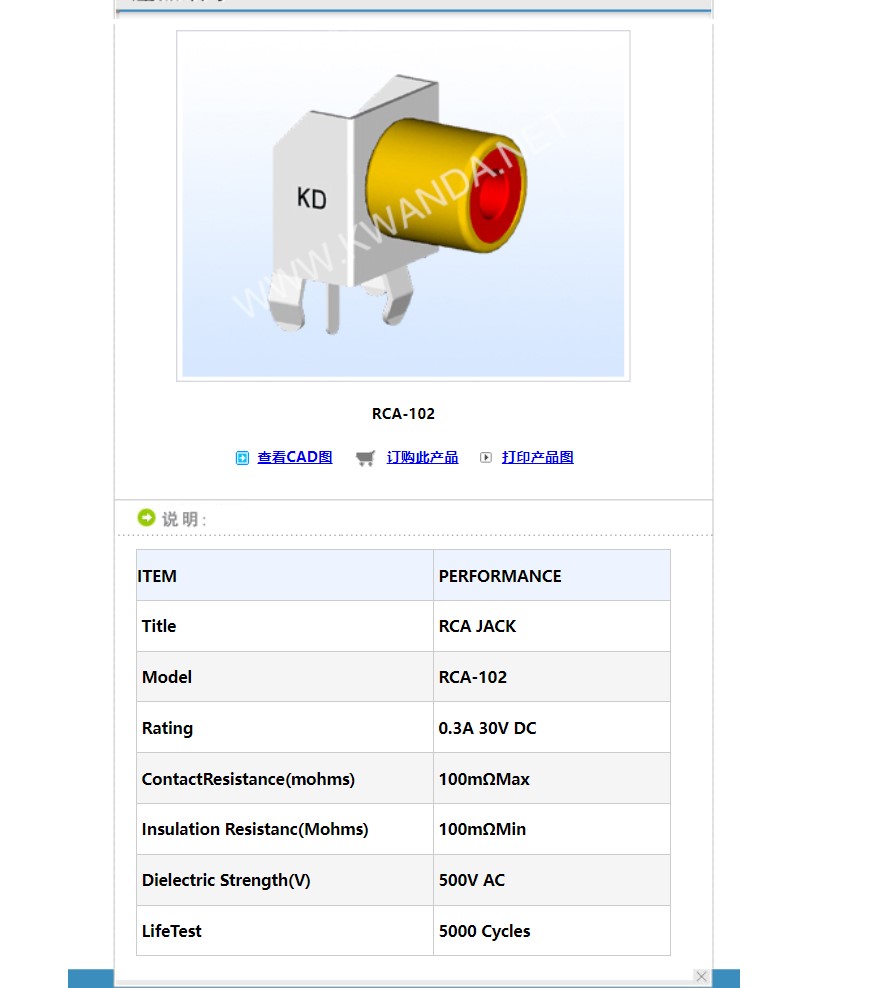Viewport: 885px width, 988px height.
Task: Select the RCA-102 caption under image
Action: 403,414
